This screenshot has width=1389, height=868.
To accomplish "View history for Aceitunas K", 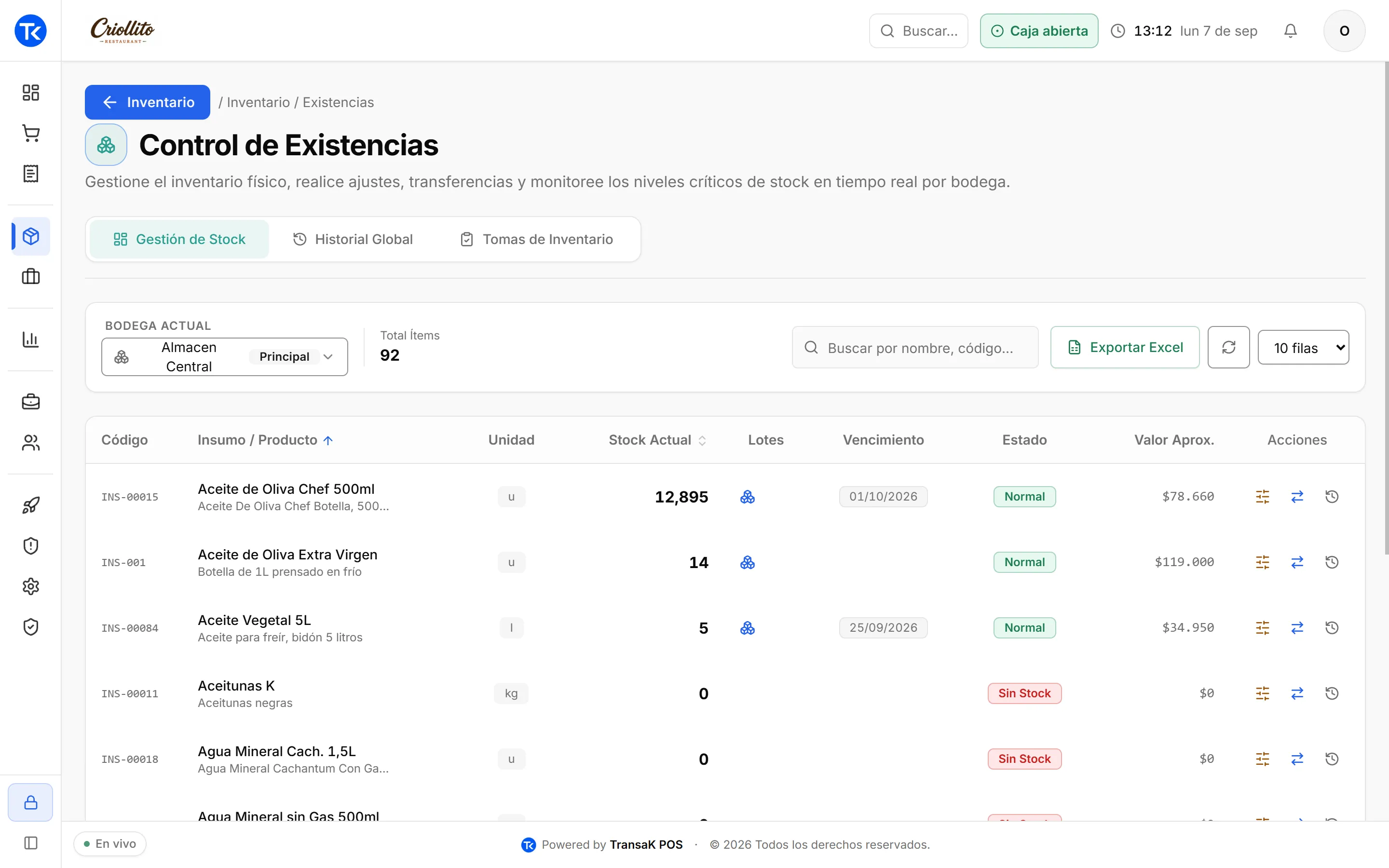I will [1332, 693].
